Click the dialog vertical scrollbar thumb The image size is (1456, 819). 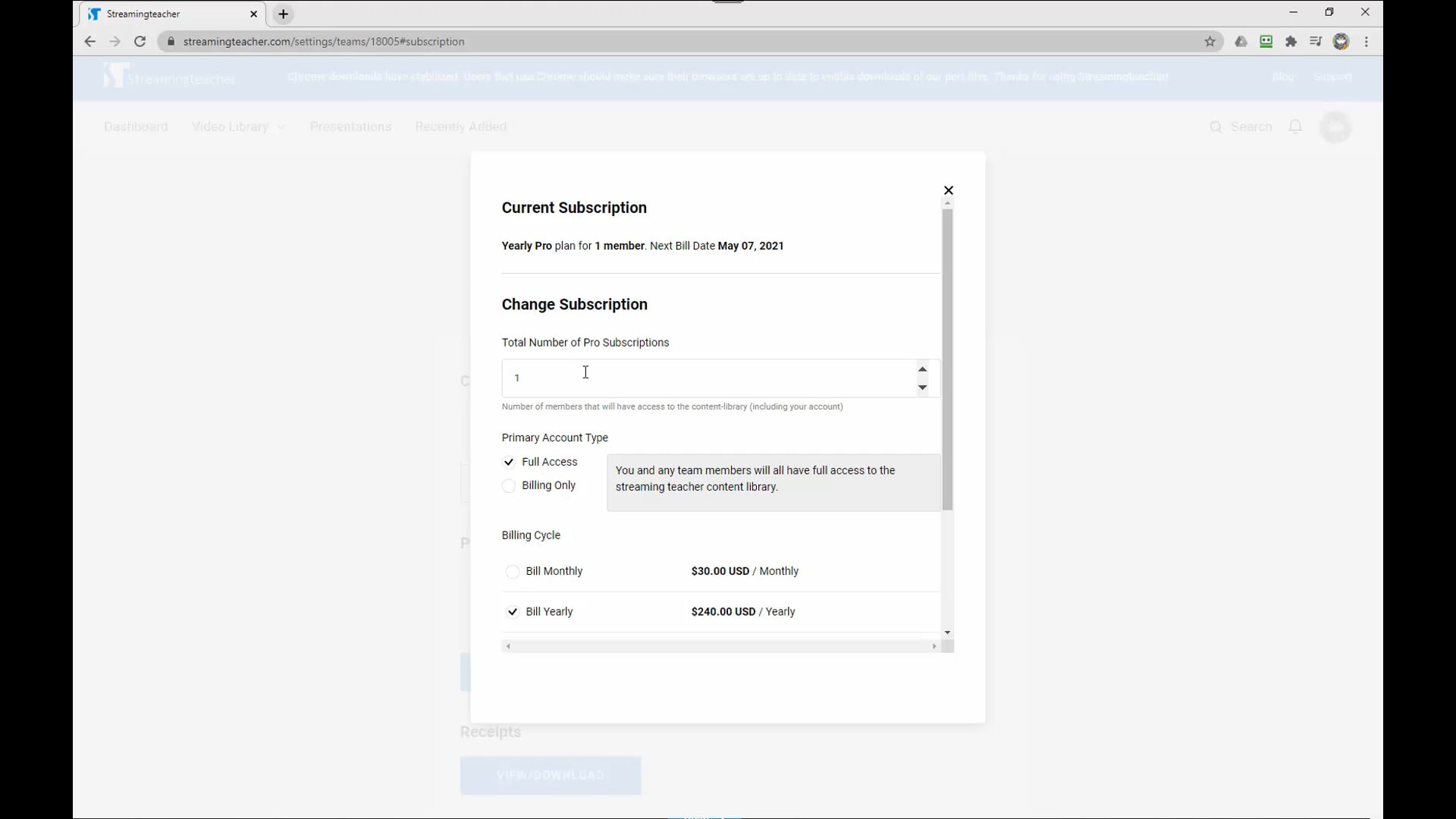pos(947,359)
